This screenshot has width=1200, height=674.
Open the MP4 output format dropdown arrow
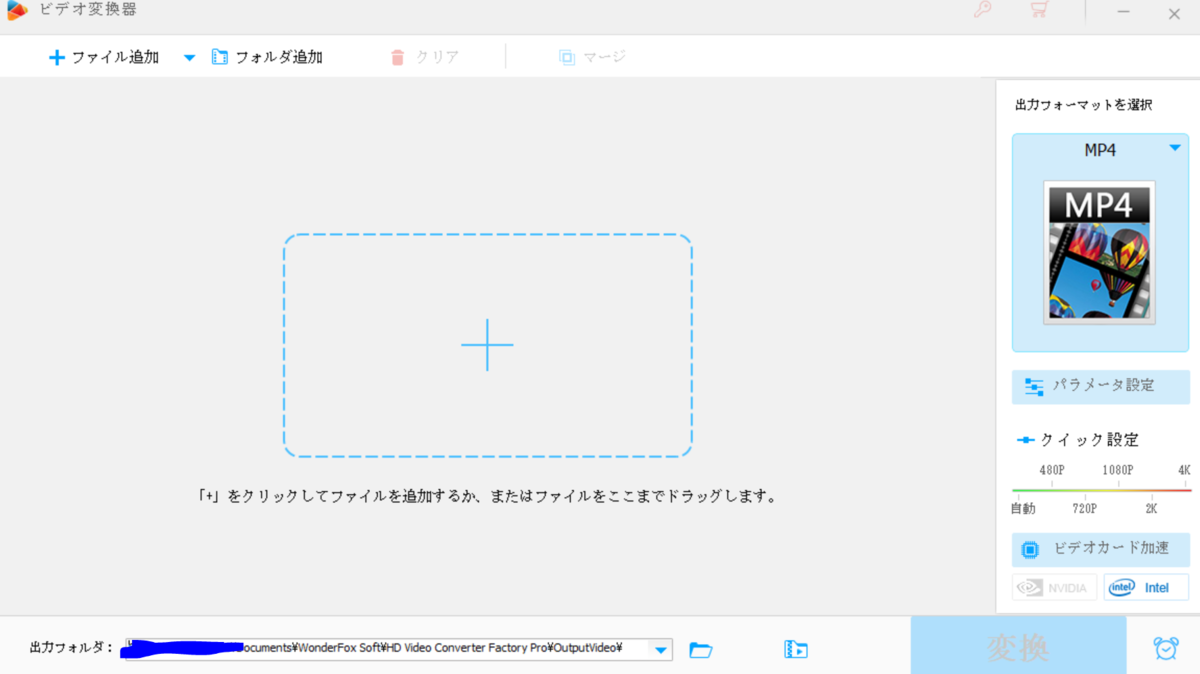[1175, 148]
